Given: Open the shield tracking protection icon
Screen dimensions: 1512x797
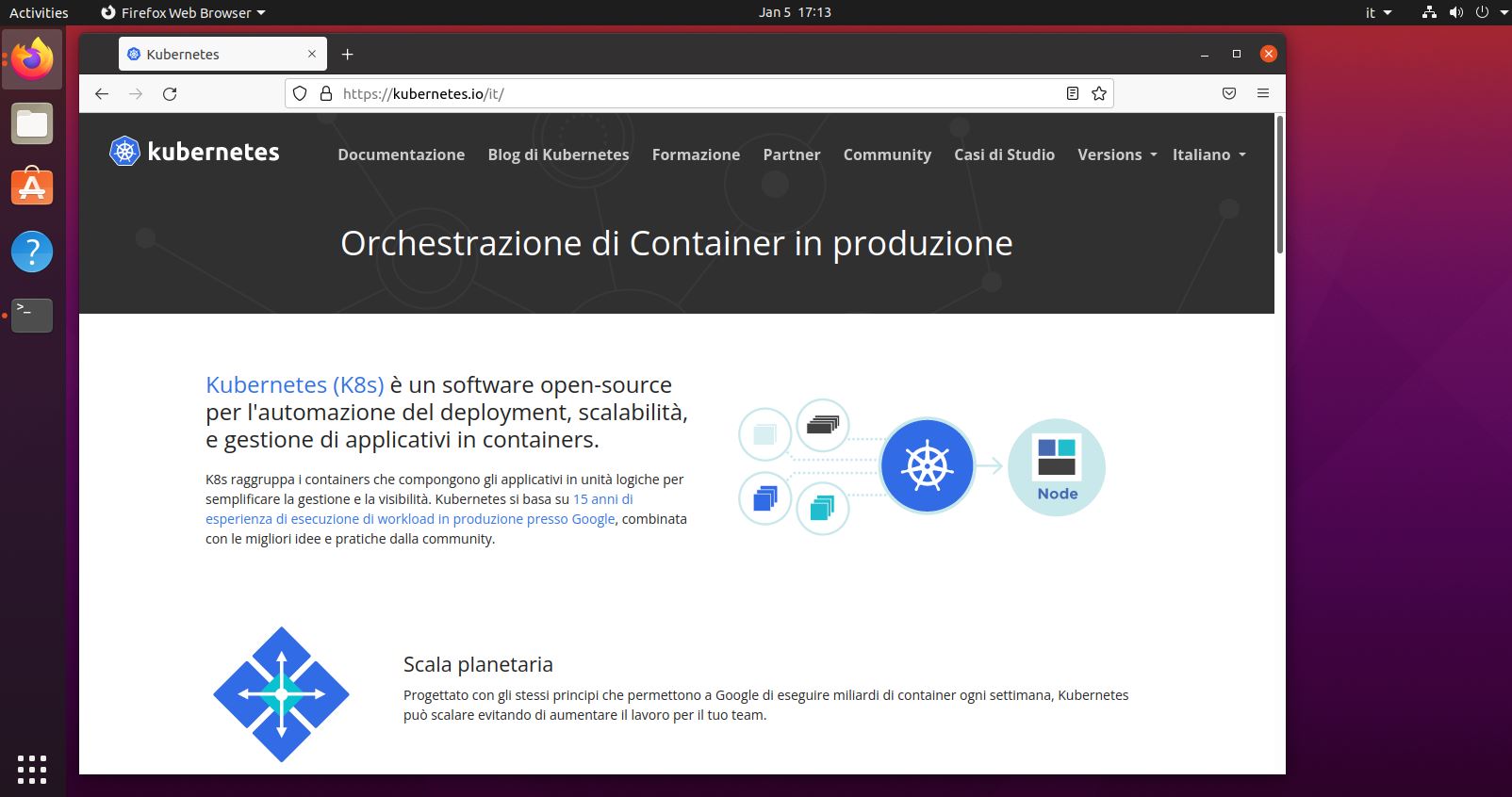Looking at the screenshot, I should tap(300, 93).
